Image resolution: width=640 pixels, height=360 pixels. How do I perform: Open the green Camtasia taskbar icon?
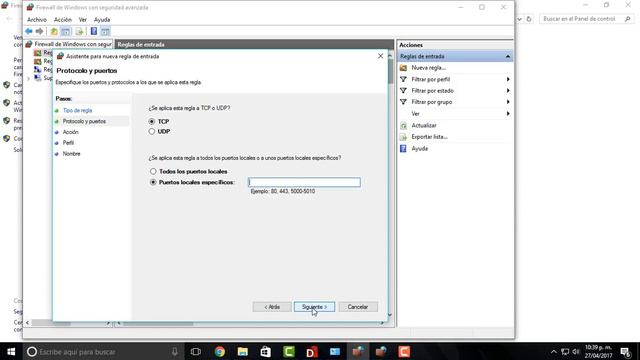tap(289, 351)
